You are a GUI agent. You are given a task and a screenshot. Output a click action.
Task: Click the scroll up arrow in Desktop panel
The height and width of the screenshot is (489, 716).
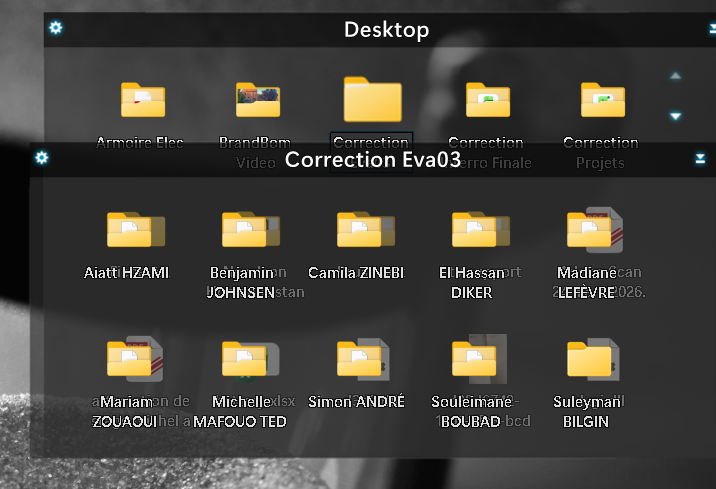675,76
